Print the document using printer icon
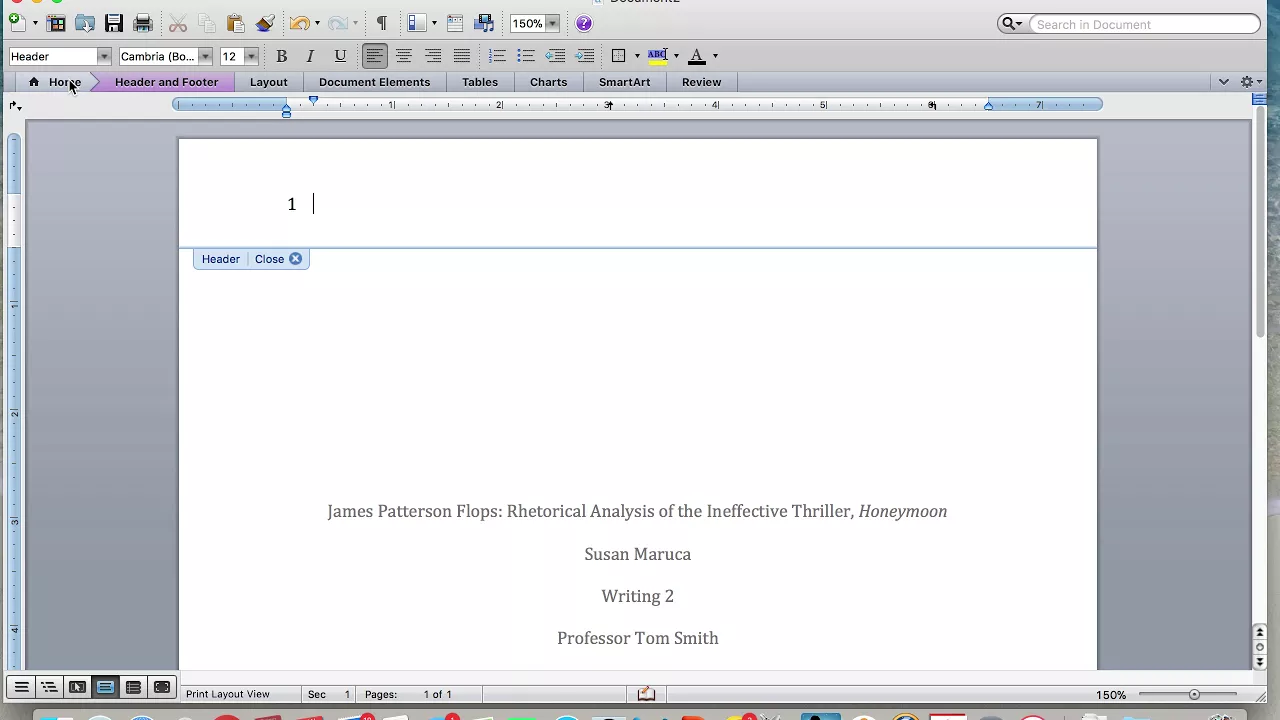 click(143, 23)
